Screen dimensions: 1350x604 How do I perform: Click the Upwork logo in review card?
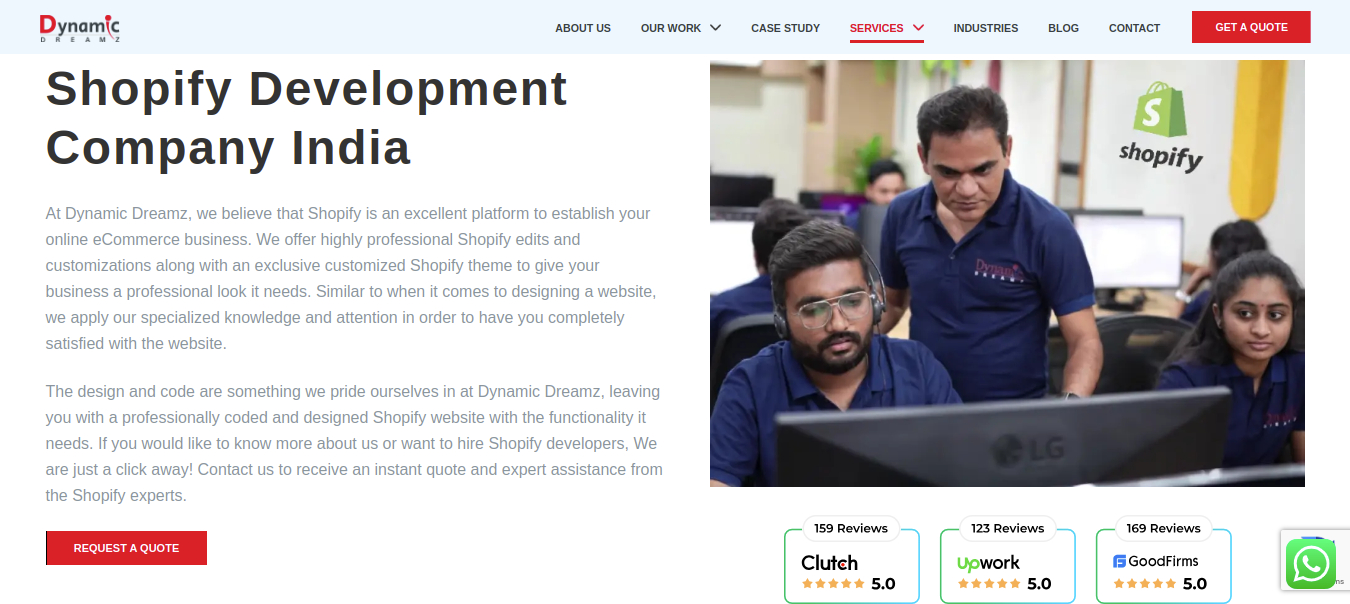click(x=988, y=563)
